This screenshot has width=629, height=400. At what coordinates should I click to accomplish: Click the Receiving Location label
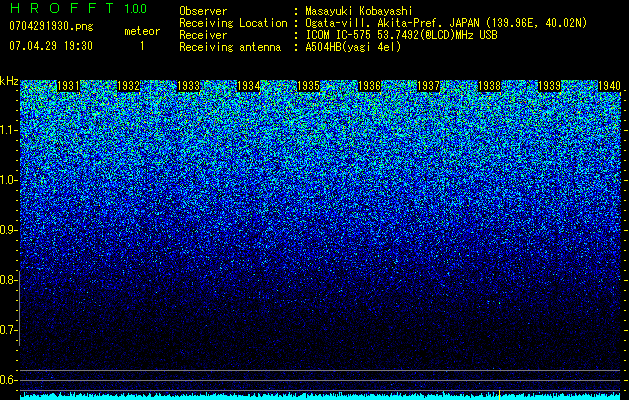(x=233, y=23)
